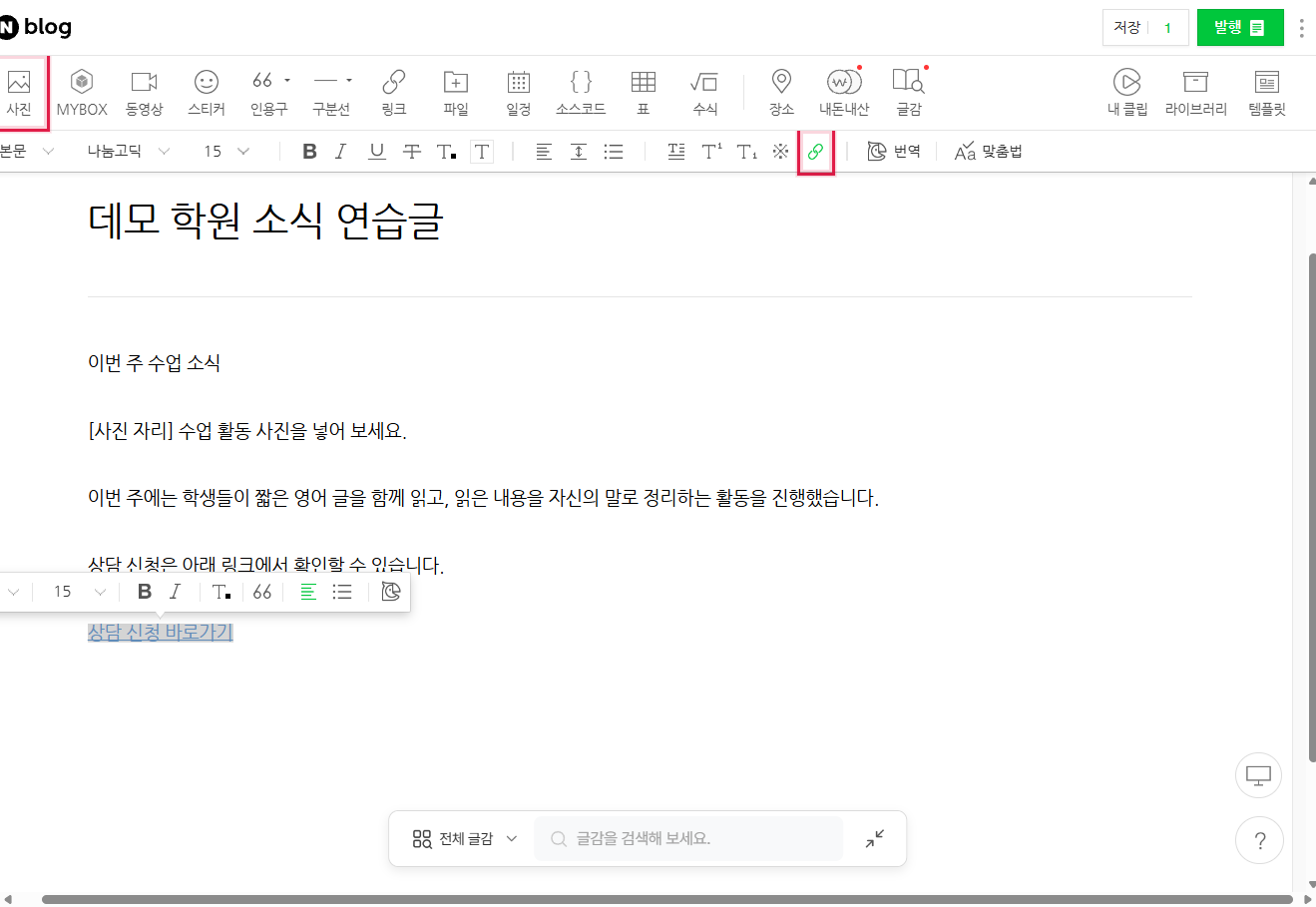Pick text color in main formatting bar

coord(446,152)
